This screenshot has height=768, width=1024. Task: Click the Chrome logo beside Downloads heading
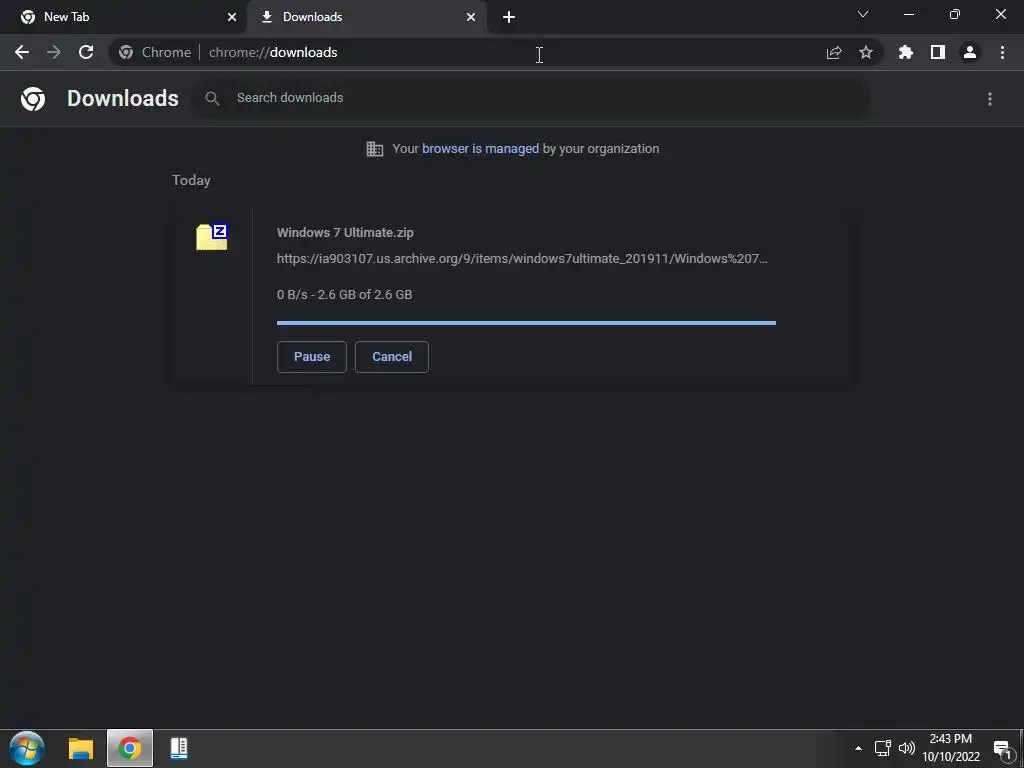point(33,99)
